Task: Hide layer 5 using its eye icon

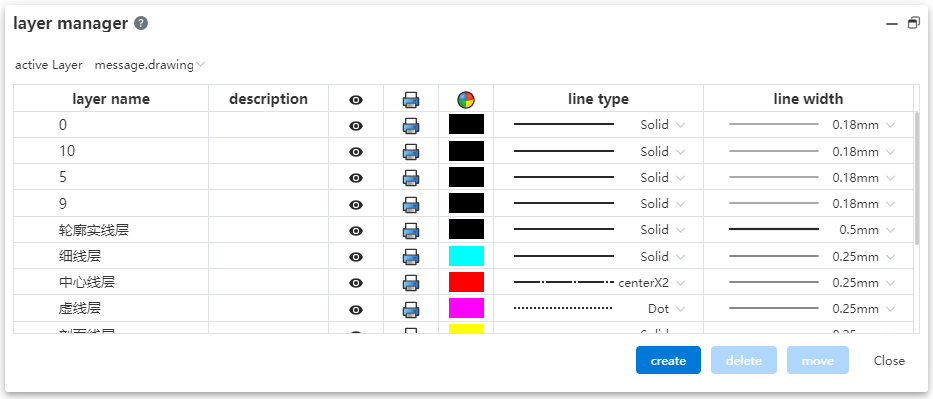Action: (356, 178)
